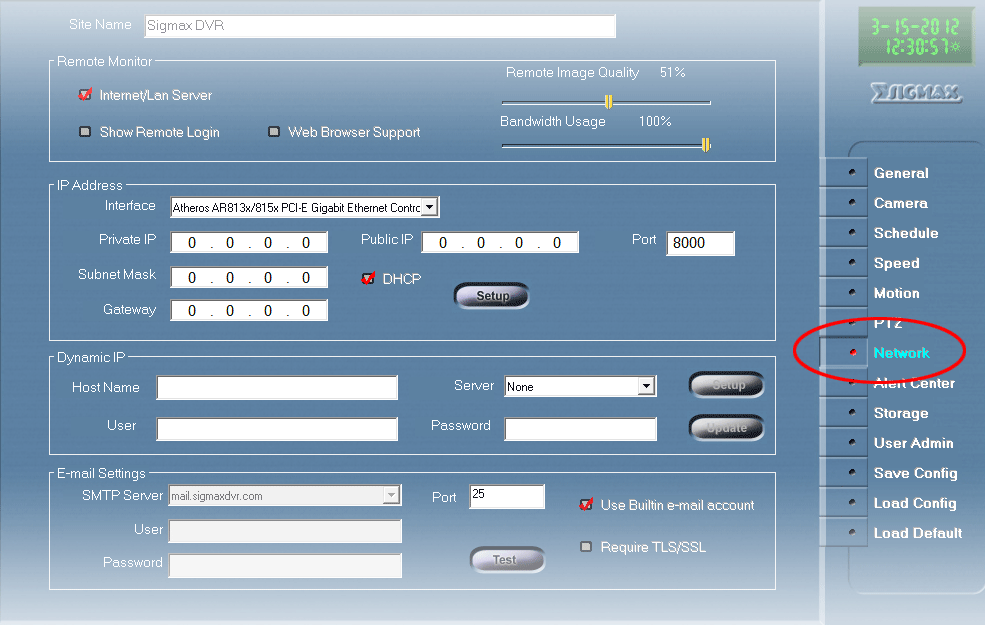The width and height of the screenshot is (985, 625).
Task: Enable Web Browser Support checkbox
Action: (x=274, y=132)
